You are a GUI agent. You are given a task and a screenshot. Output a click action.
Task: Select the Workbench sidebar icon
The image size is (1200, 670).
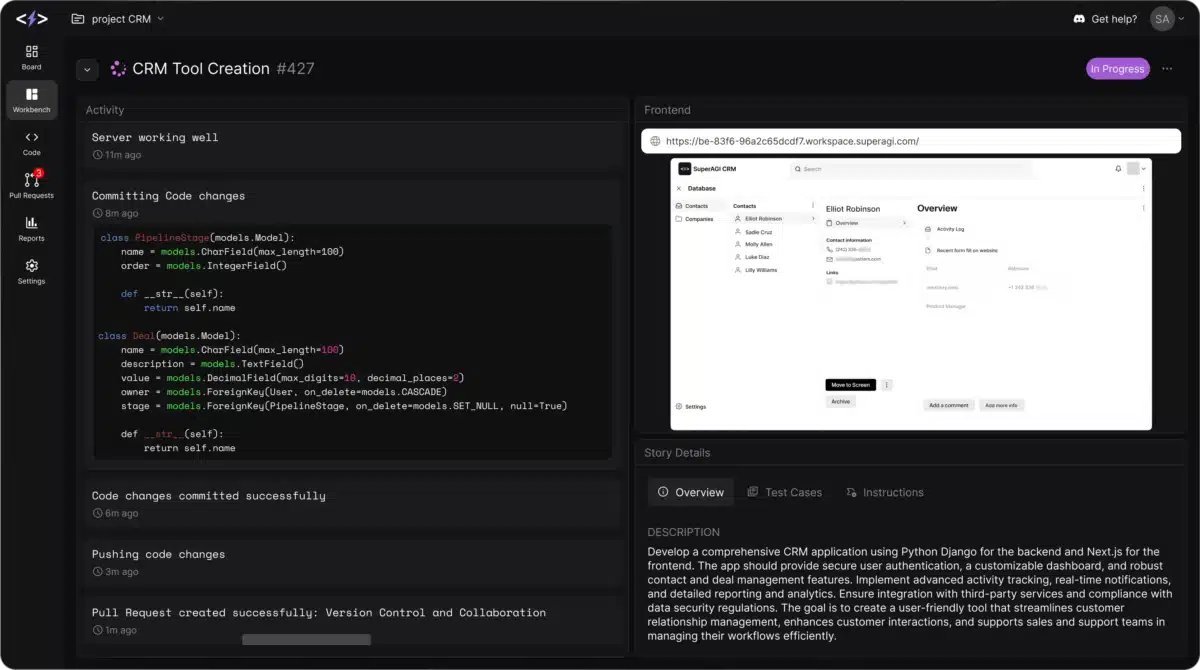[31, 100]
